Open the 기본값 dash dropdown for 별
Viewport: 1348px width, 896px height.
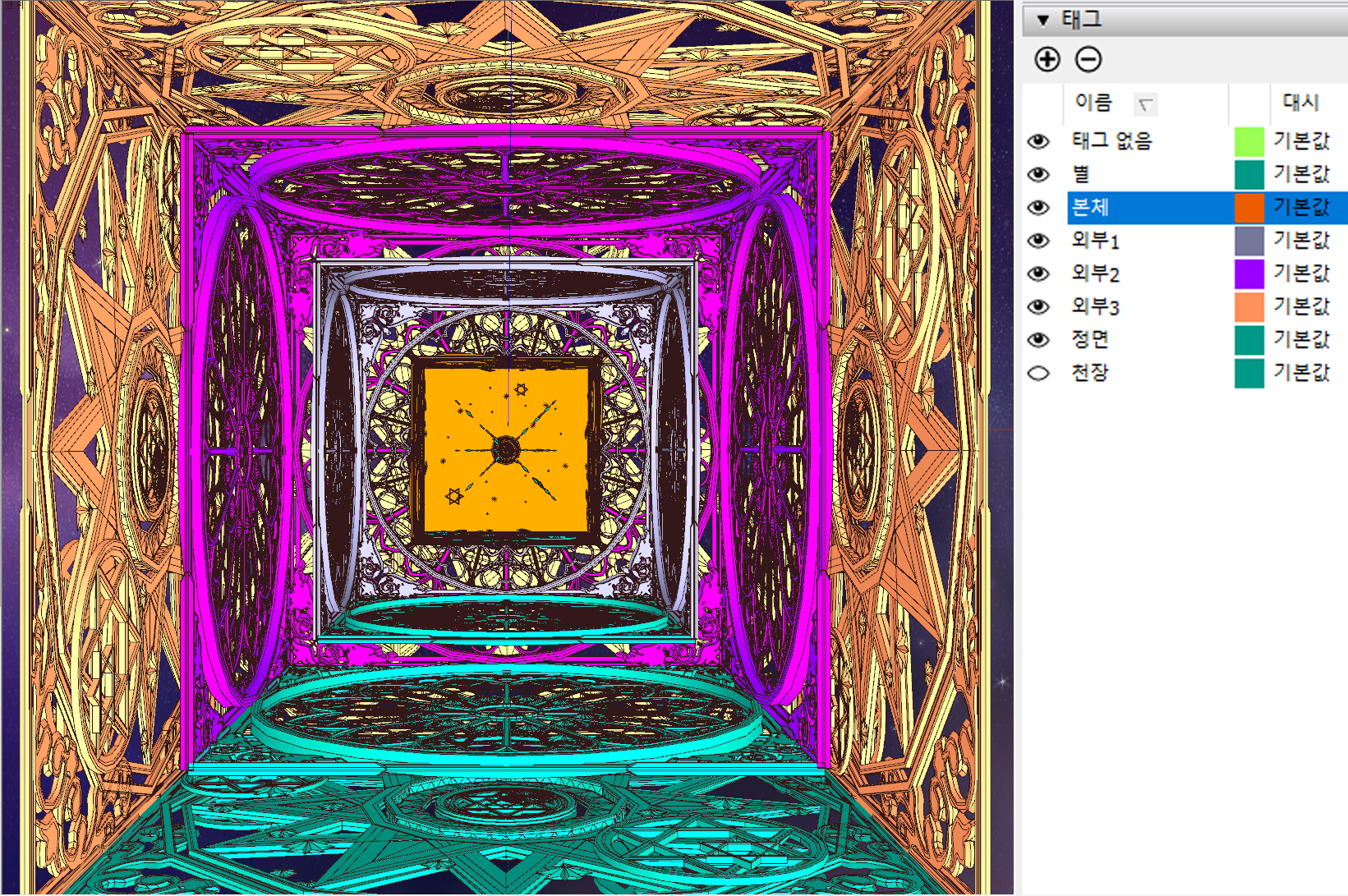coord(1301,174)
